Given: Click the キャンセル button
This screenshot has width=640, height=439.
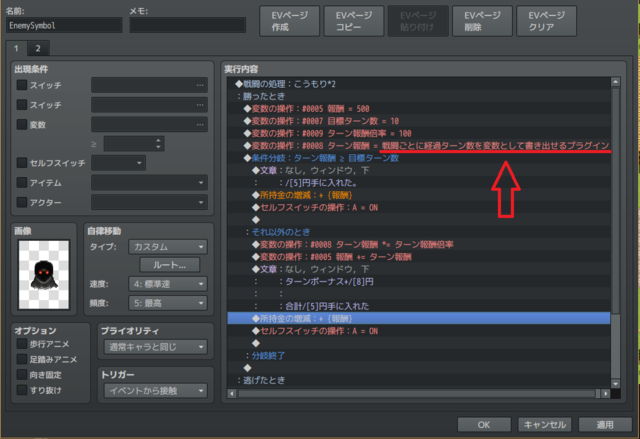Looking at the screenshot, I should [544, 425].
